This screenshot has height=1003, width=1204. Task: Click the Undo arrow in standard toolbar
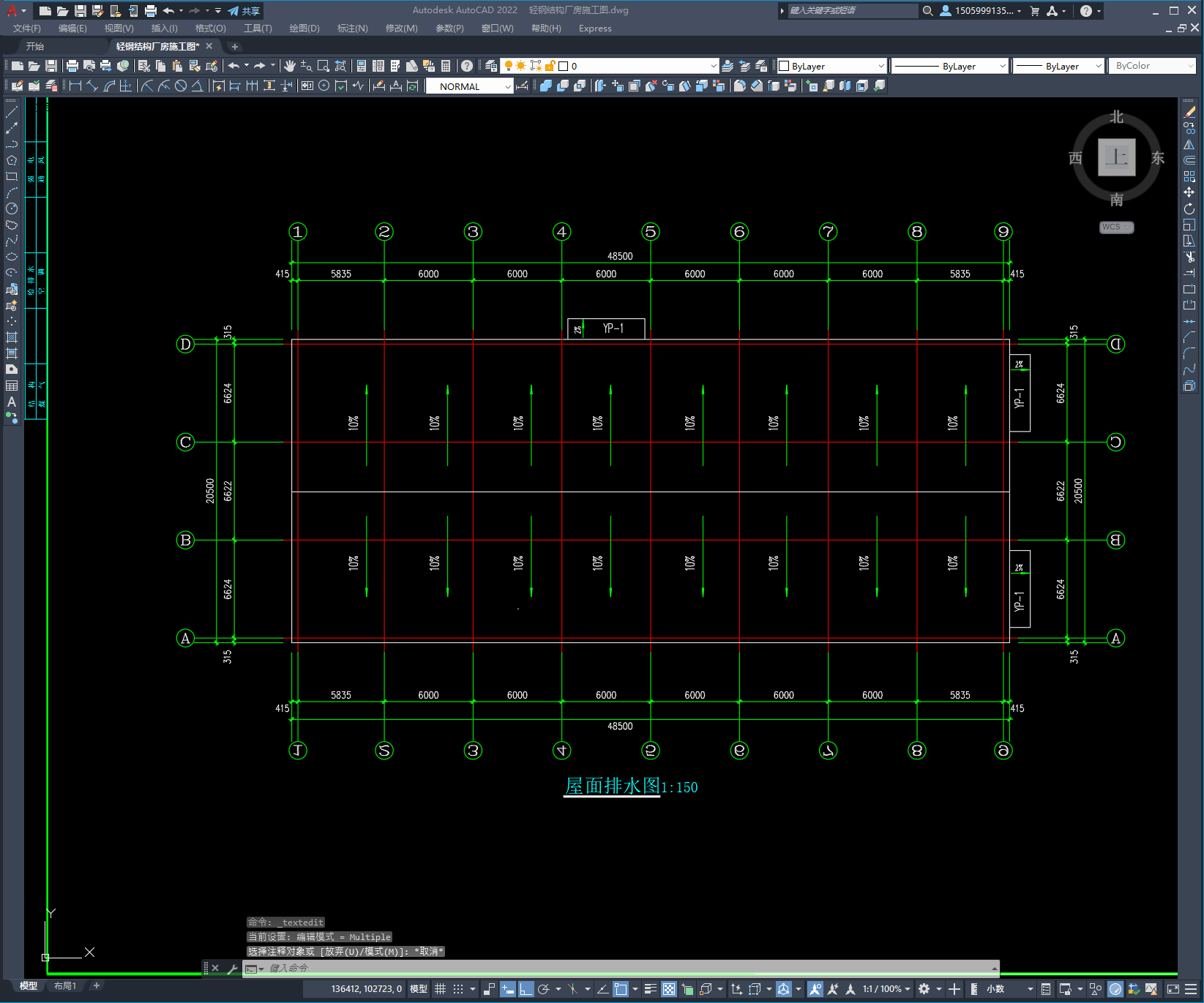click(234, 66)
